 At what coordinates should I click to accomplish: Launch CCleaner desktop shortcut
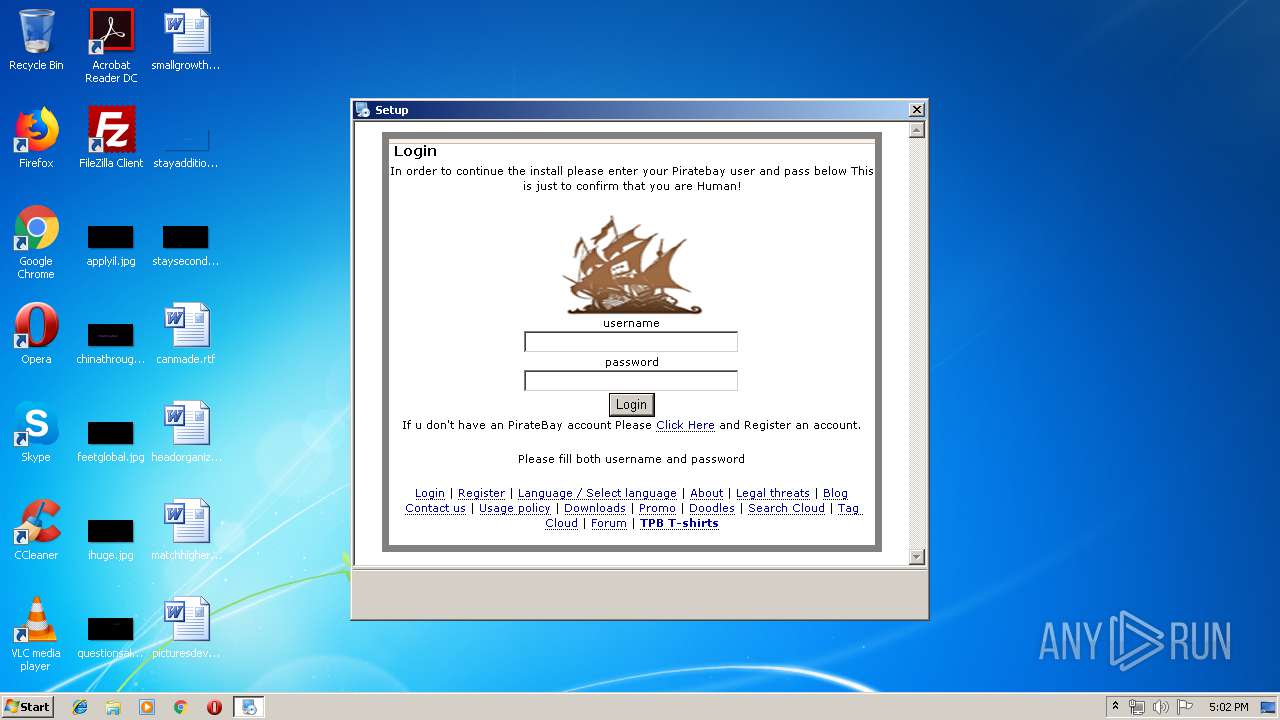36,530
